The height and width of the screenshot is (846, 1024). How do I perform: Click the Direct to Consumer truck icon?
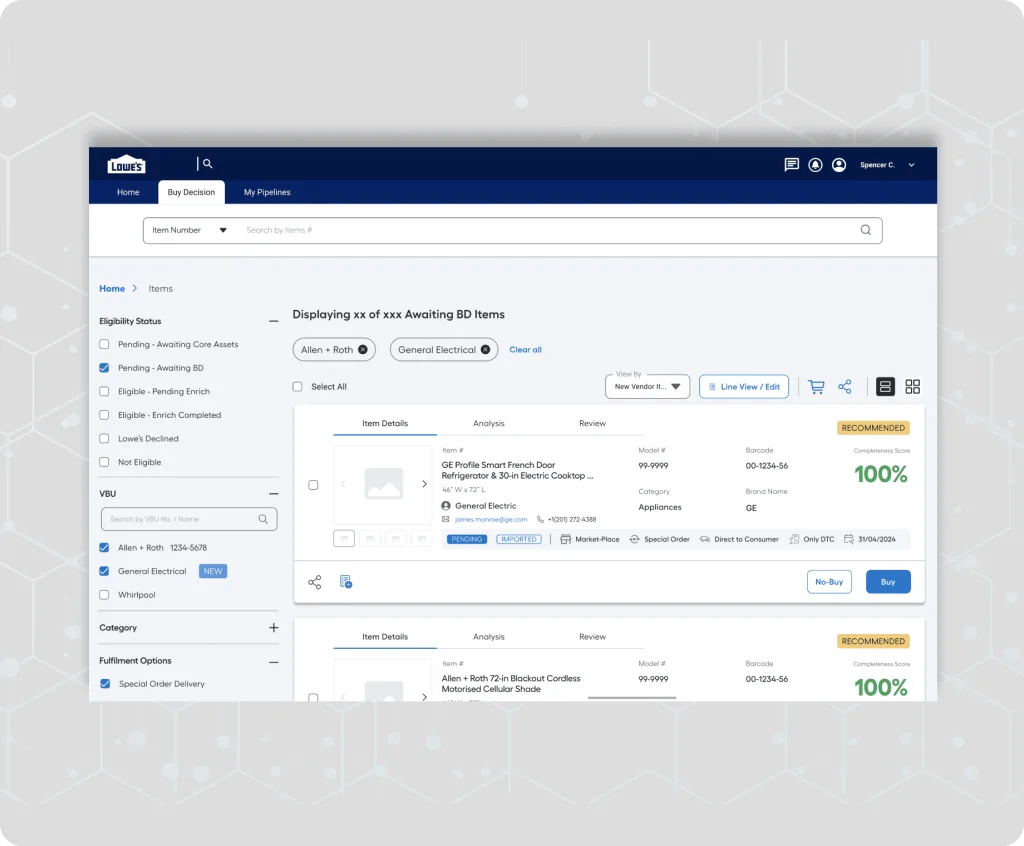705,540
